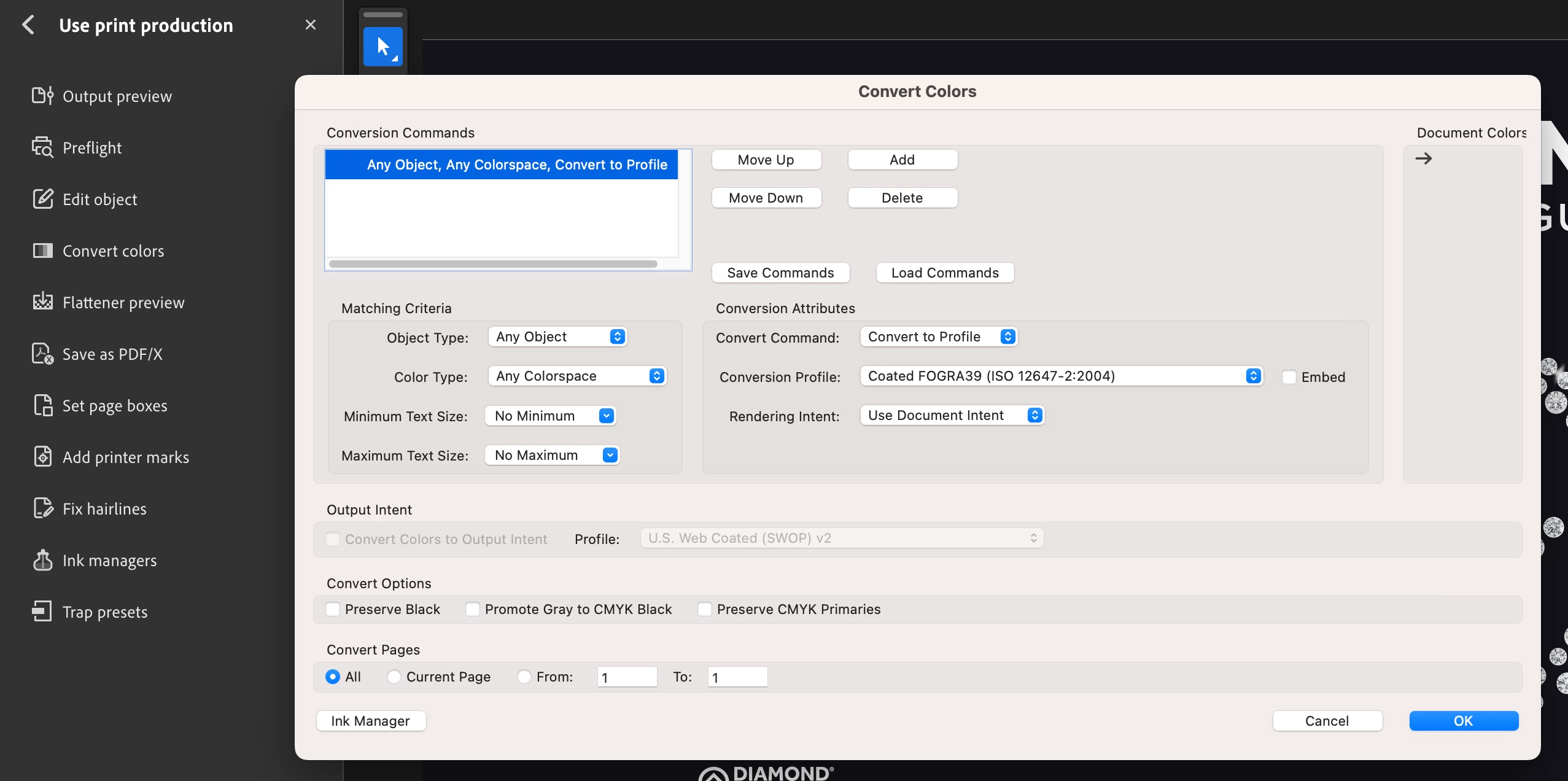Open the Preflight tool icon
Viewport: 1568px width, 781px height.
42,147
